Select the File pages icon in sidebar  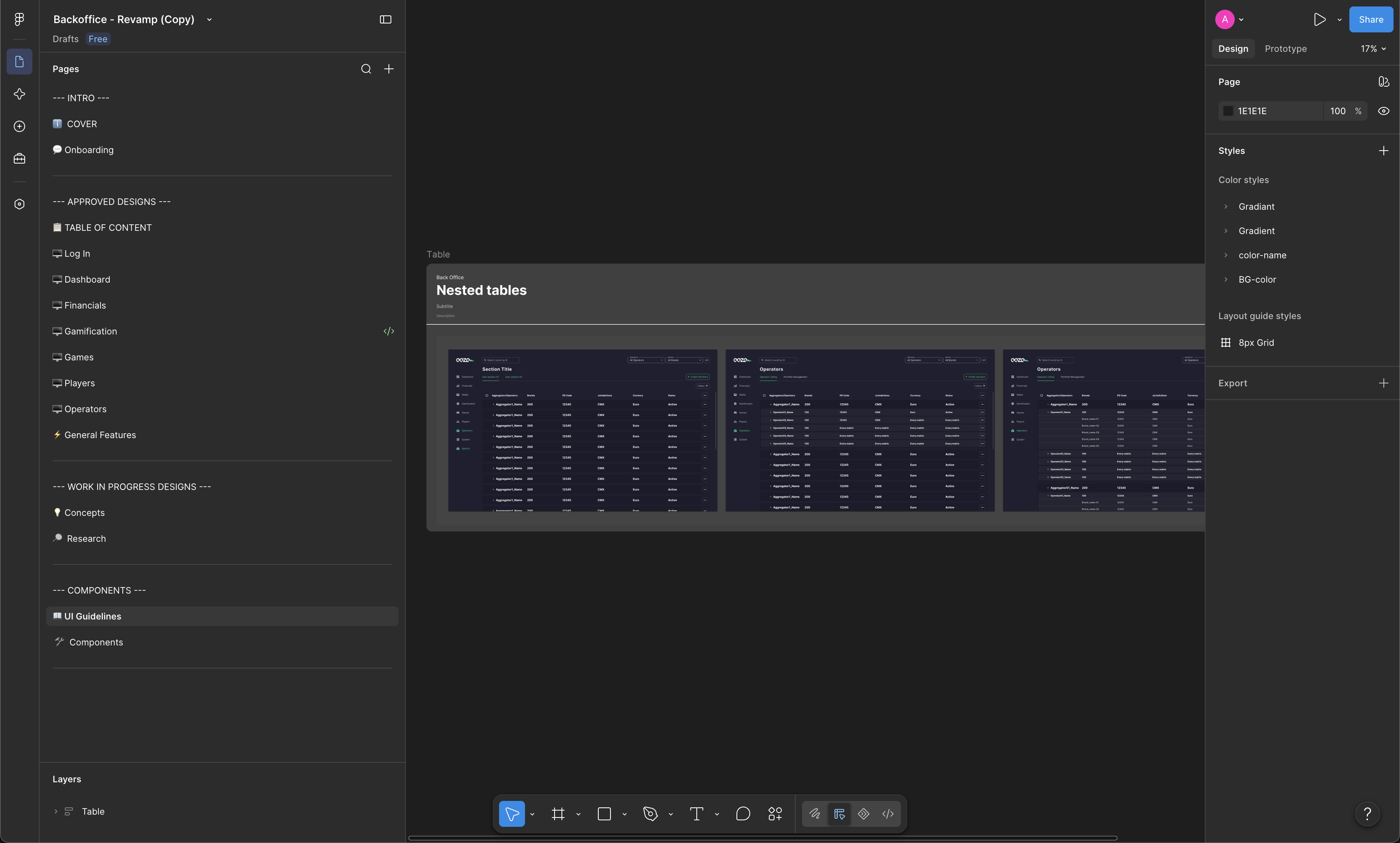tap(19, 62)
